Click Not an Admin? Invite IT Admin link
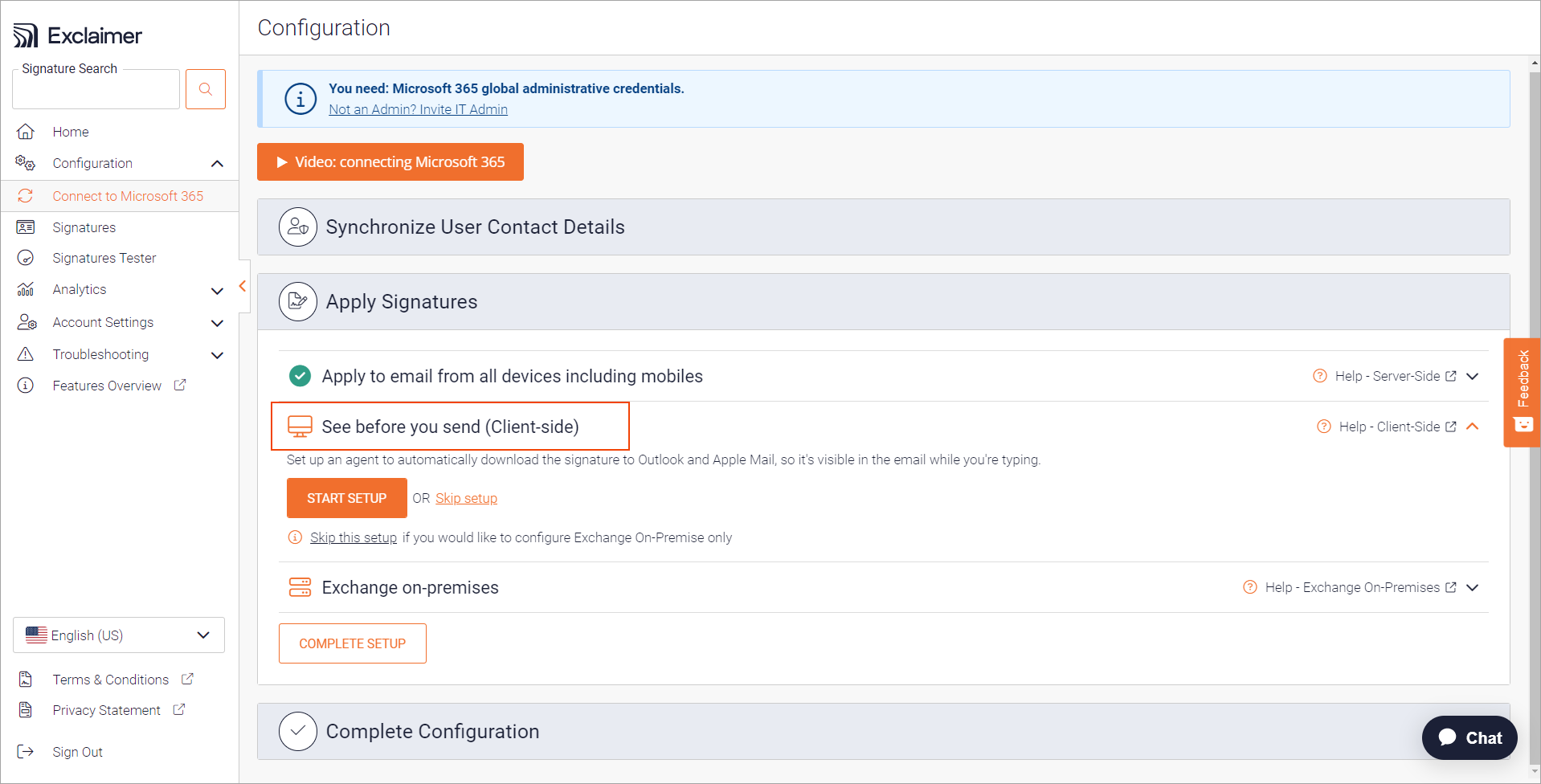 point(418,109)
